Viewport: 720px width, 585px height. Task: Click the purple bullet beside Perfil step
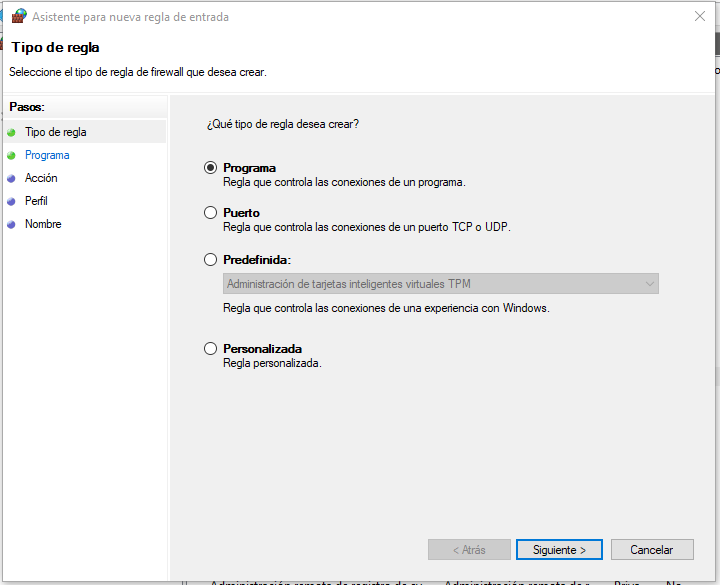click(11, 201)
